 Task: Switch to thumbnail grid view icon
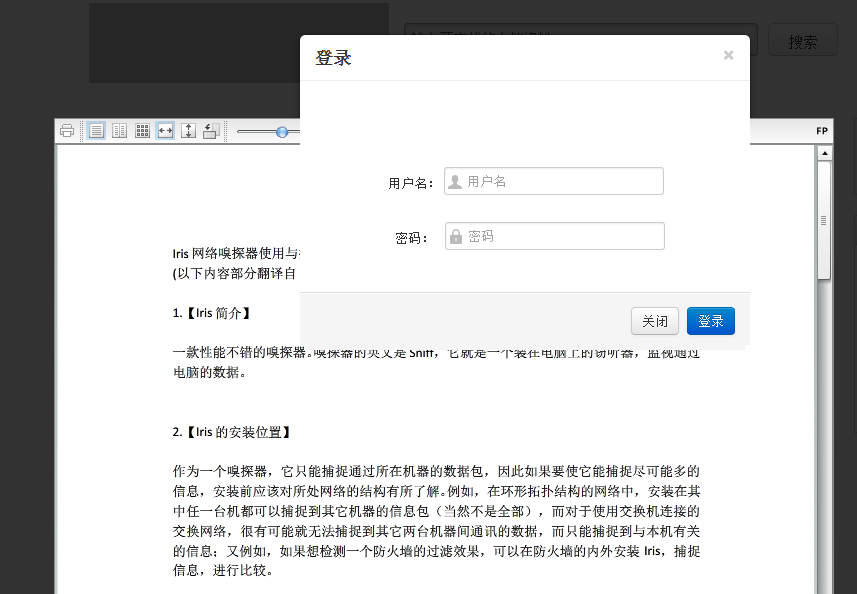tap(142, 131)
